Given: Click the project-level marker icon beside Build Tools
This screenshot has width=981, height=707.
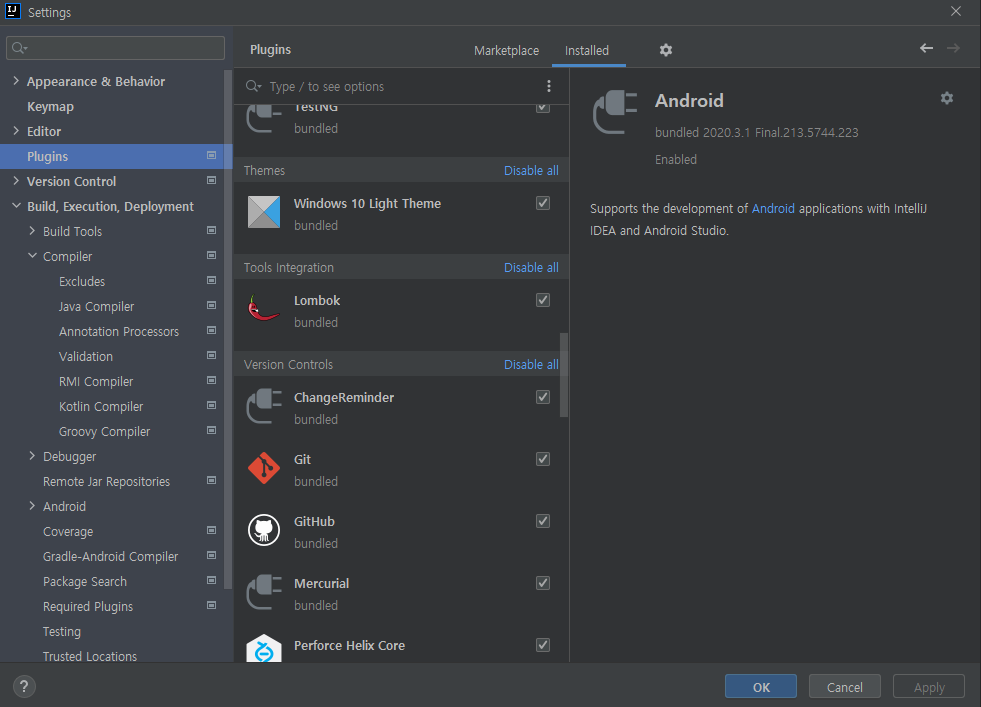Looking at the screenshot, I should click(211, 230).
